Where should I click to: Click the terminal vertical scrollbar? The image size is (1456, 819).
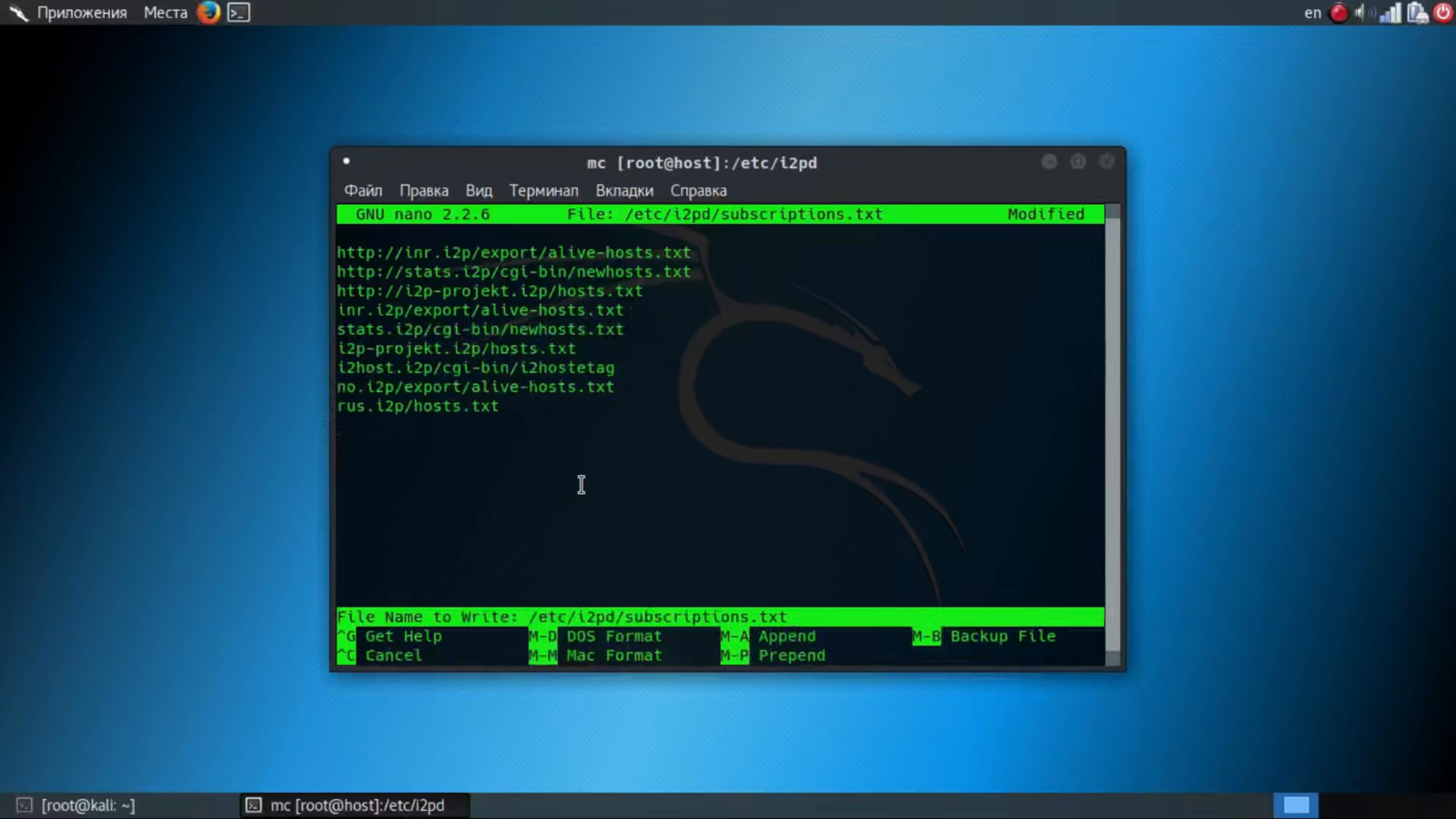(x=1112, y=435)
